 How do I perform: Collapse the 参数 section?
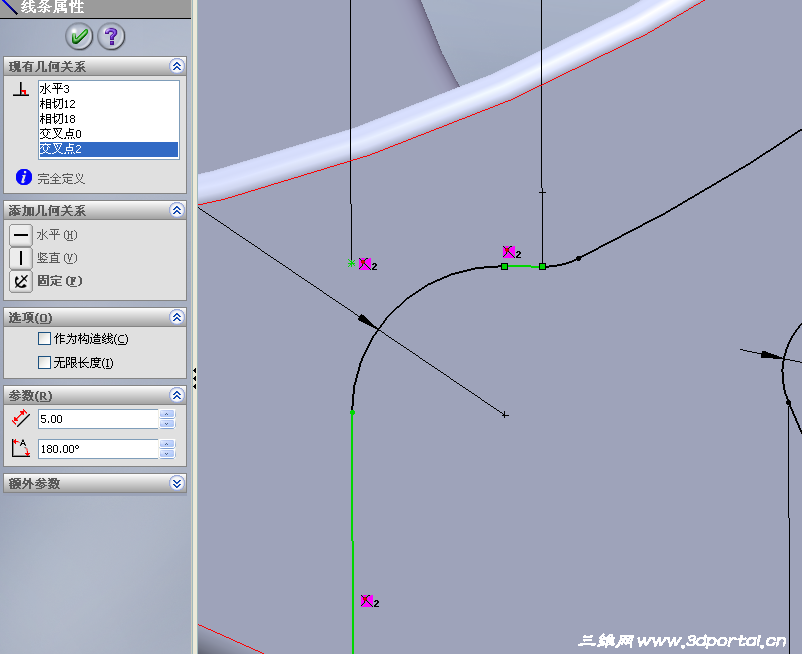tap(176, 395)
